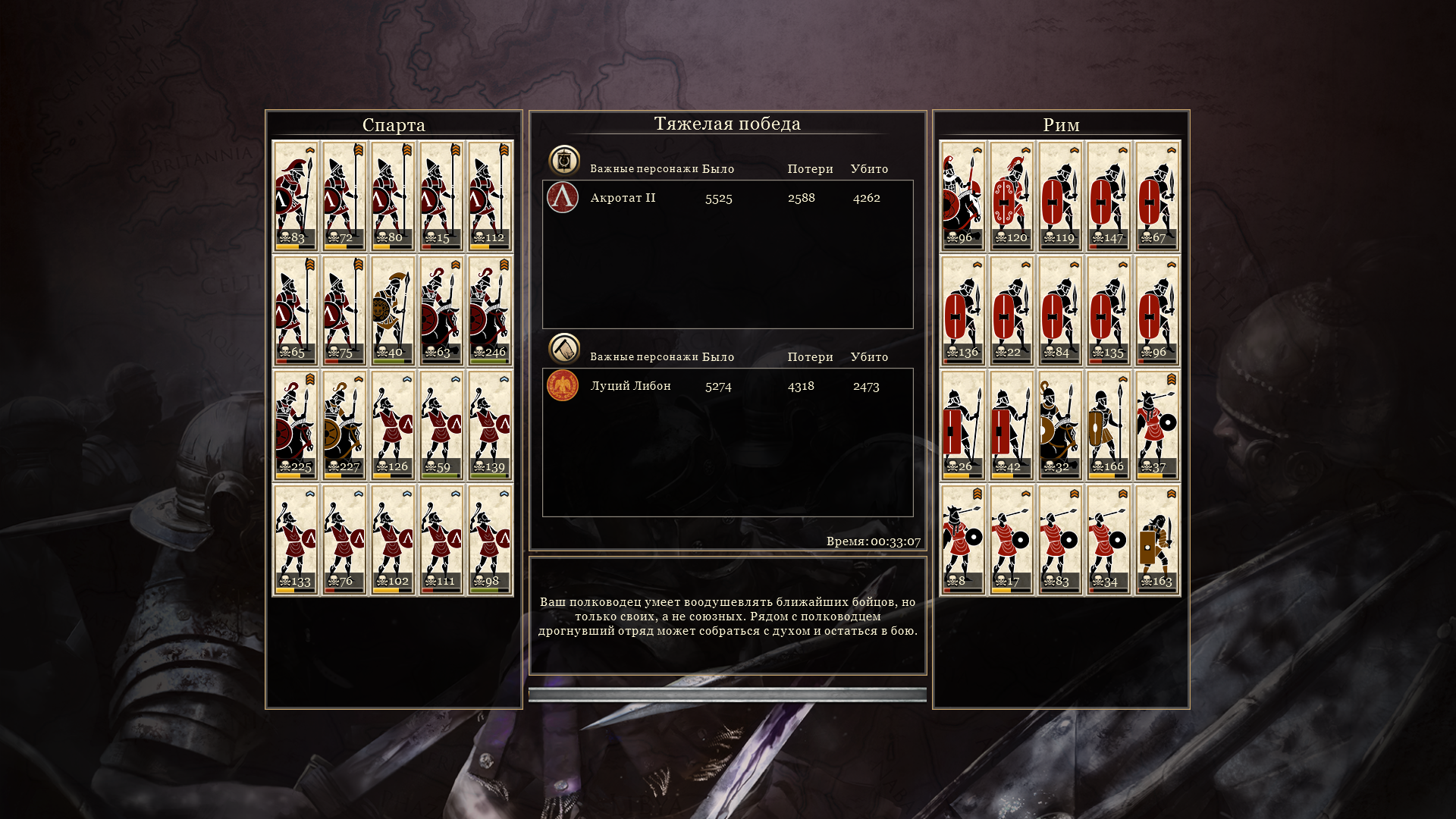This screenshot has width=1456, height=819.
Task: Select Spartan unit card with 227 kills
Action: pos(344,425)
